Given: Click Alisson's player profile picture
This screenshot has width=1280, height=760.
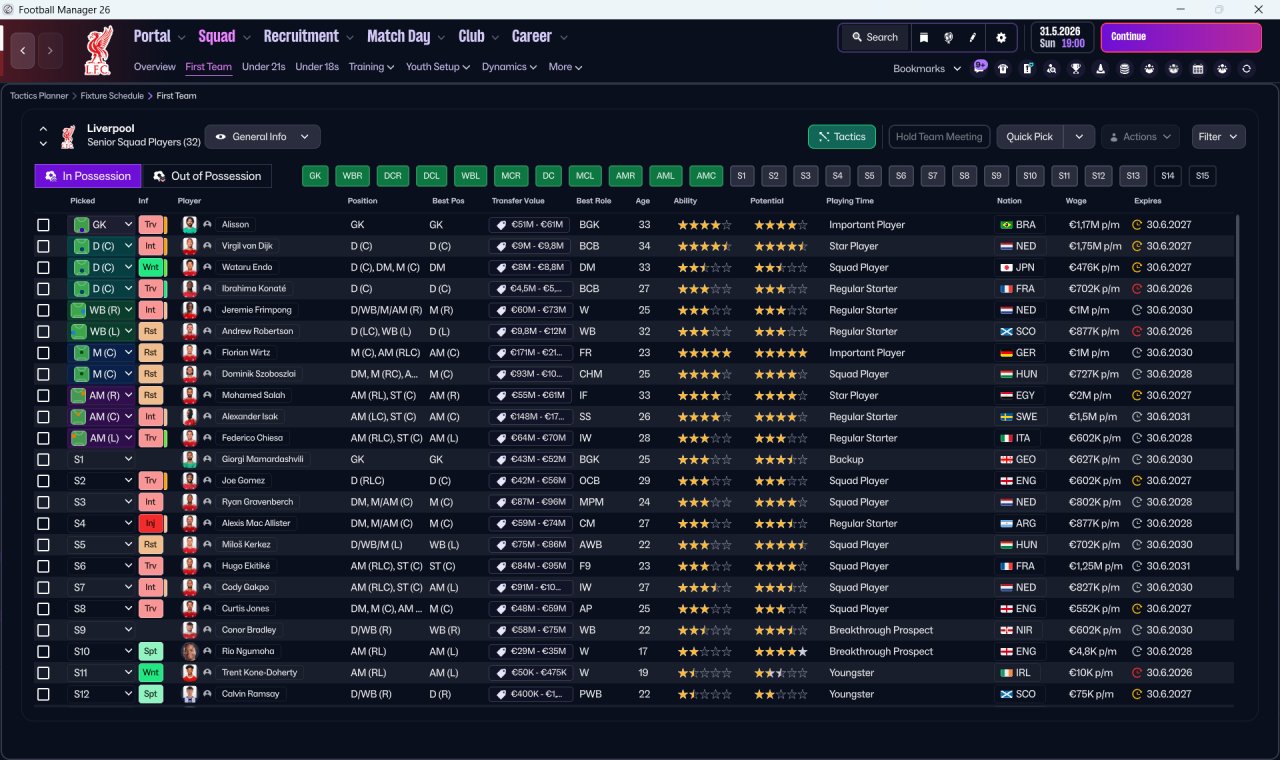Looking at the screenshot, I should [x=189, y=225].
